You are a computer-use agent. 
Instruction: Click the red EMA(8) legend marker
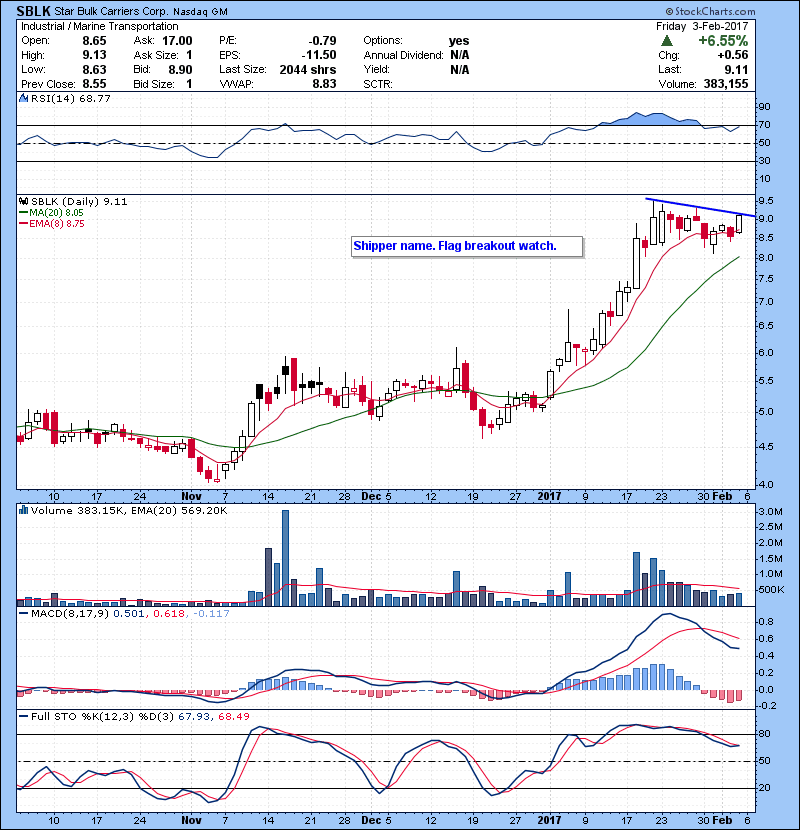click(x=23, y=223)
